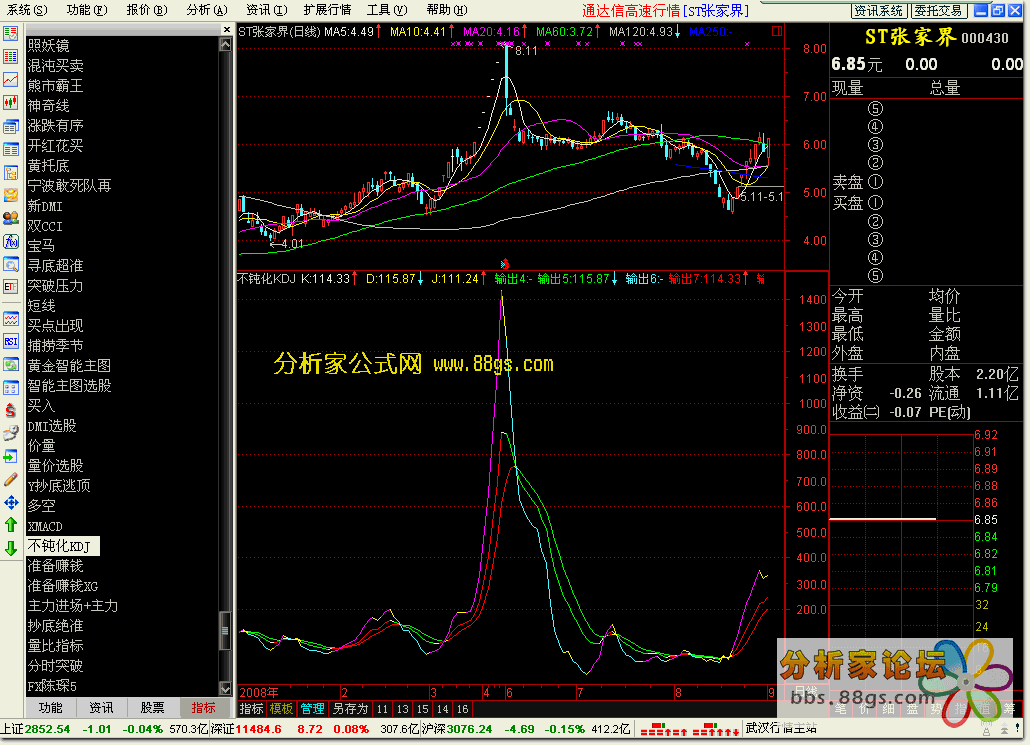Click the red dollar sign icon
Screen dimensions: 1030x745
click(x=11, y=411)
